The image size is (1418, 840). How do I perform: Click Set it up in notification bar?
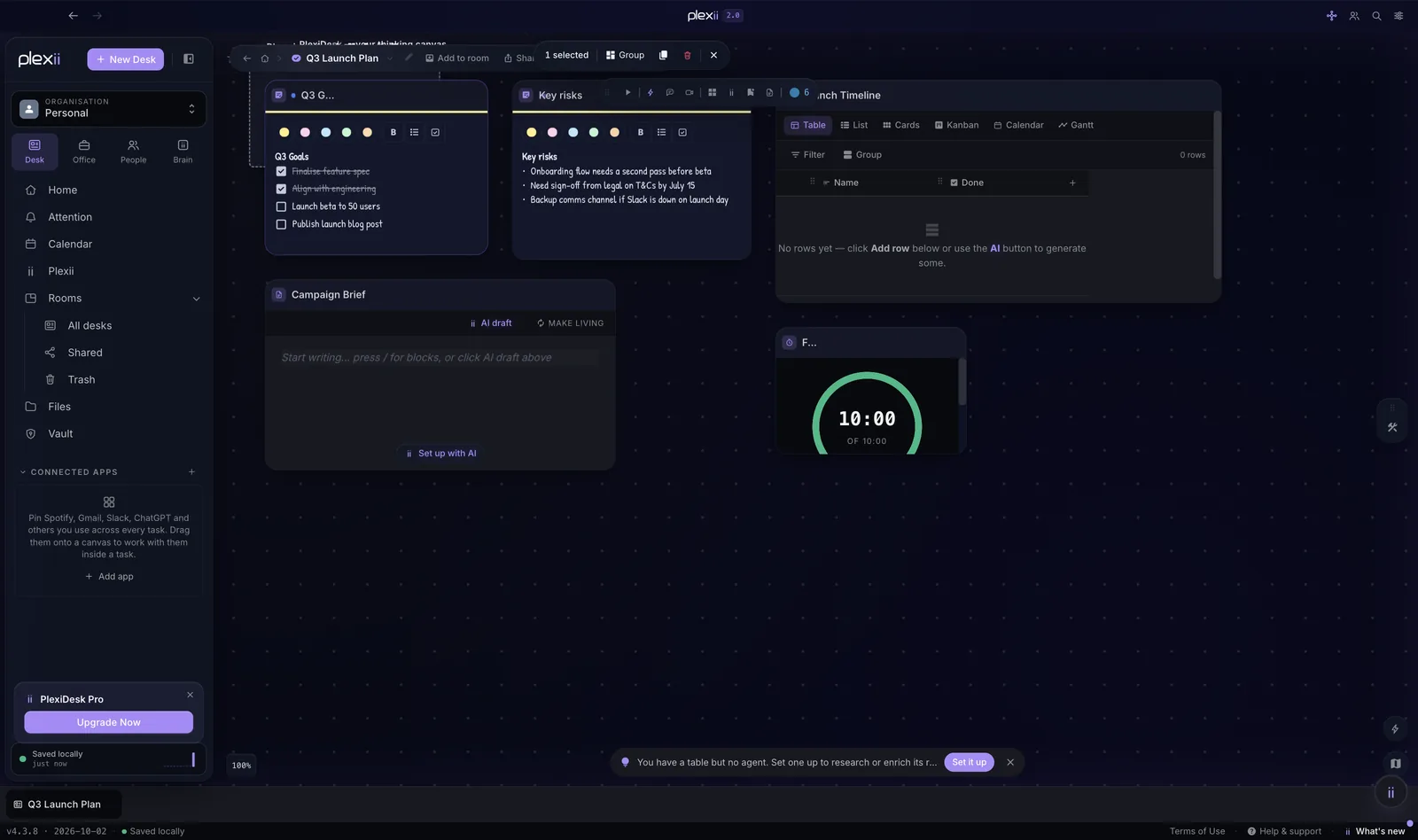tap(969, 762)
